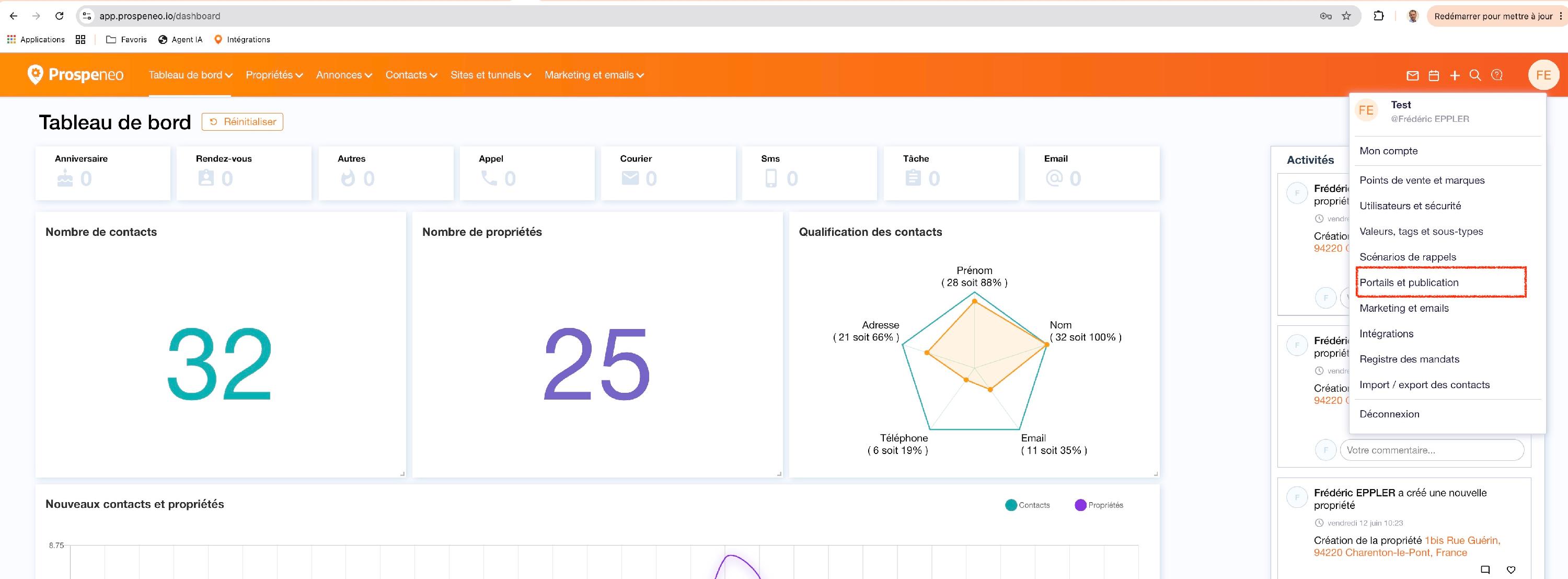This screenshot has width=1568, height=579.
Task: Expand the Annonces dropdown menu
Action: (344, 75)
